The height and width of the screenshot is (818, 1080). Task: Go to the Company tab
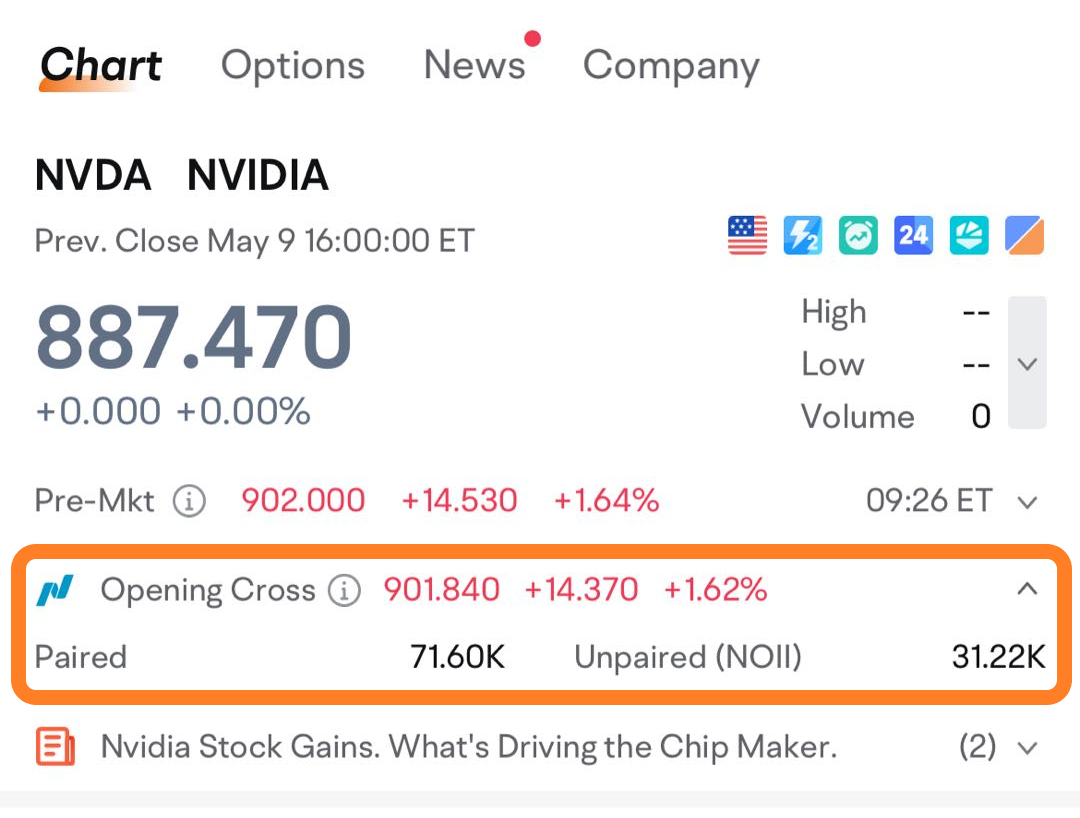(671, 66)
